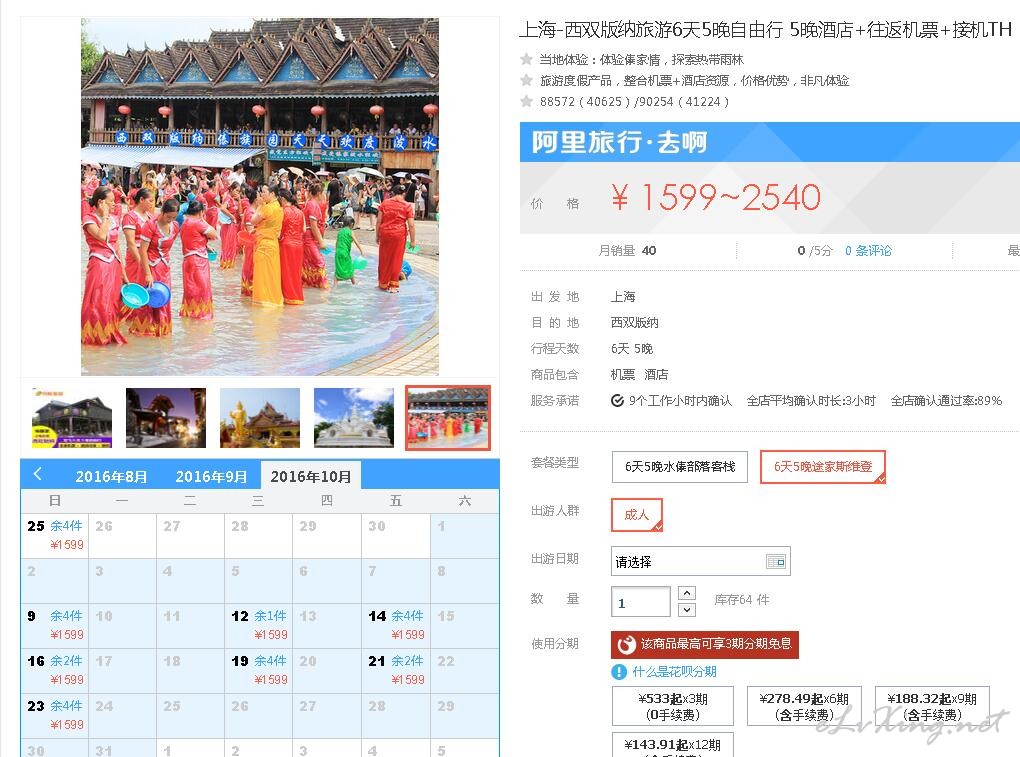Click the quantity input field
The image size is (1020, 757).
coord(641,602)
